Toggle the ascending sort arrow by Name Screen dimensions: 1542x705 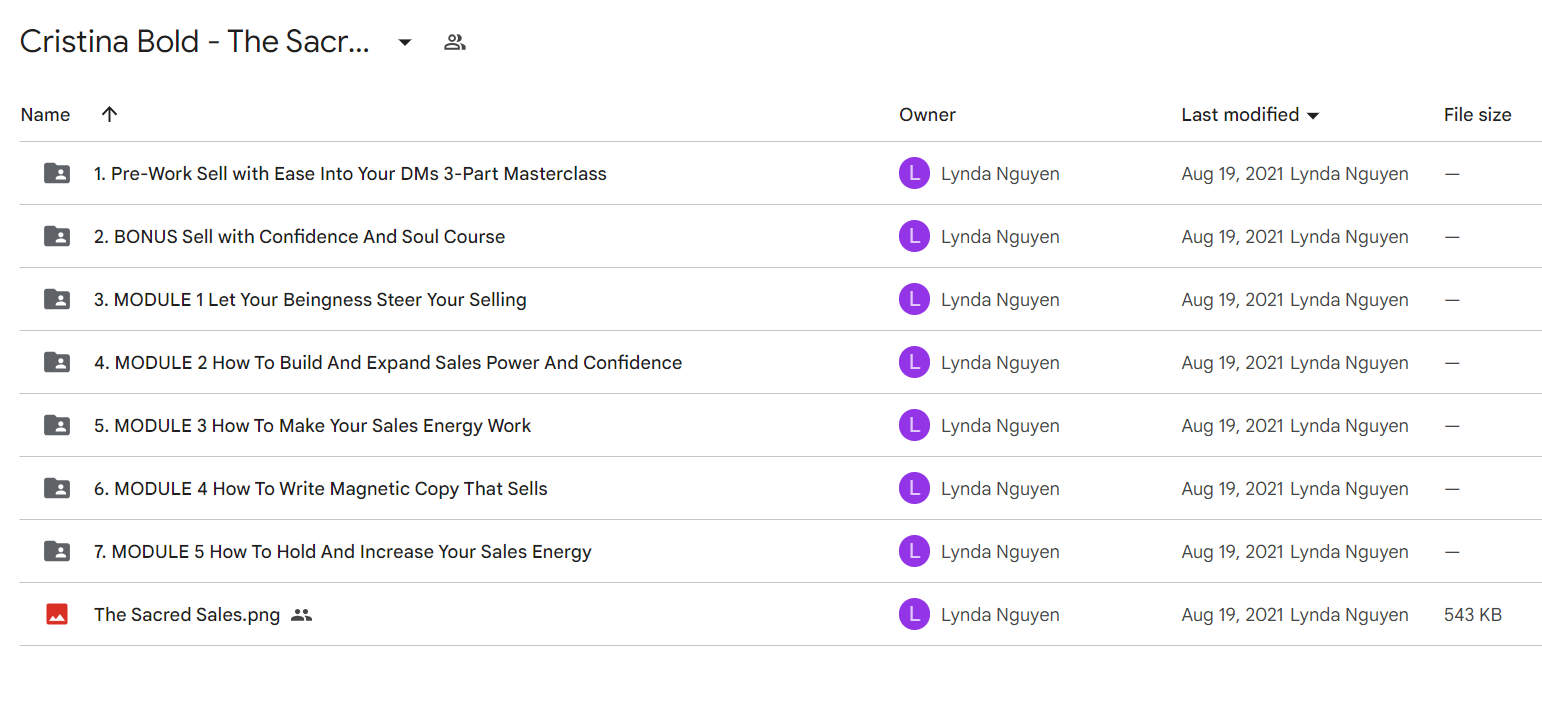pyautogui.click(x=110, y=114)
